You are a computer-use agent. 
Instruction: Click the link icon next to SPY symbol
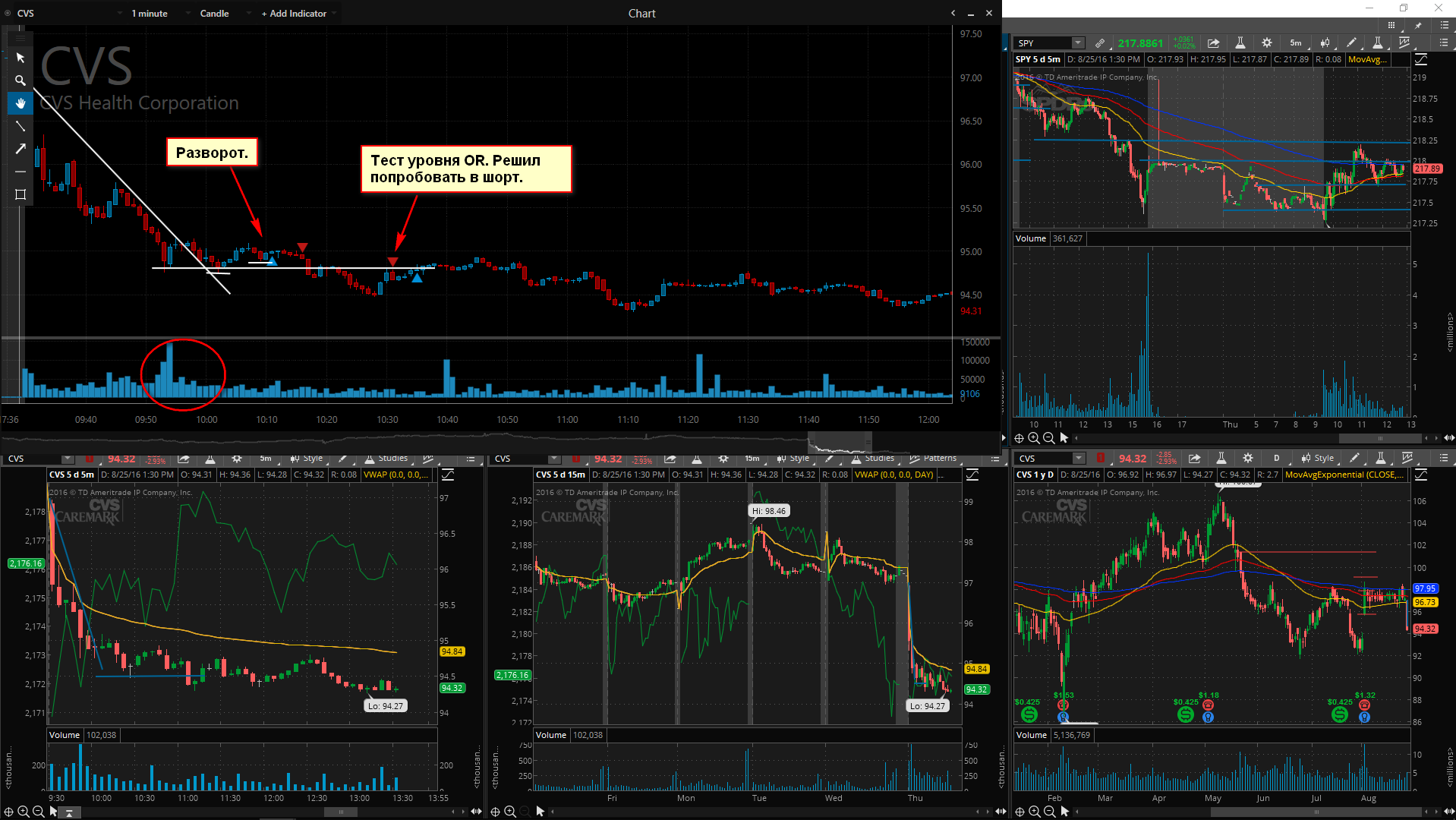pos(1099,43)
